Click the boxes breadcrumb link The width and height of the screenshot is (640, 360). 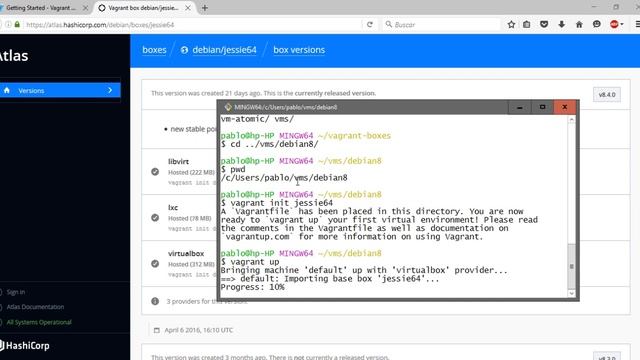(x=154, y=50)
